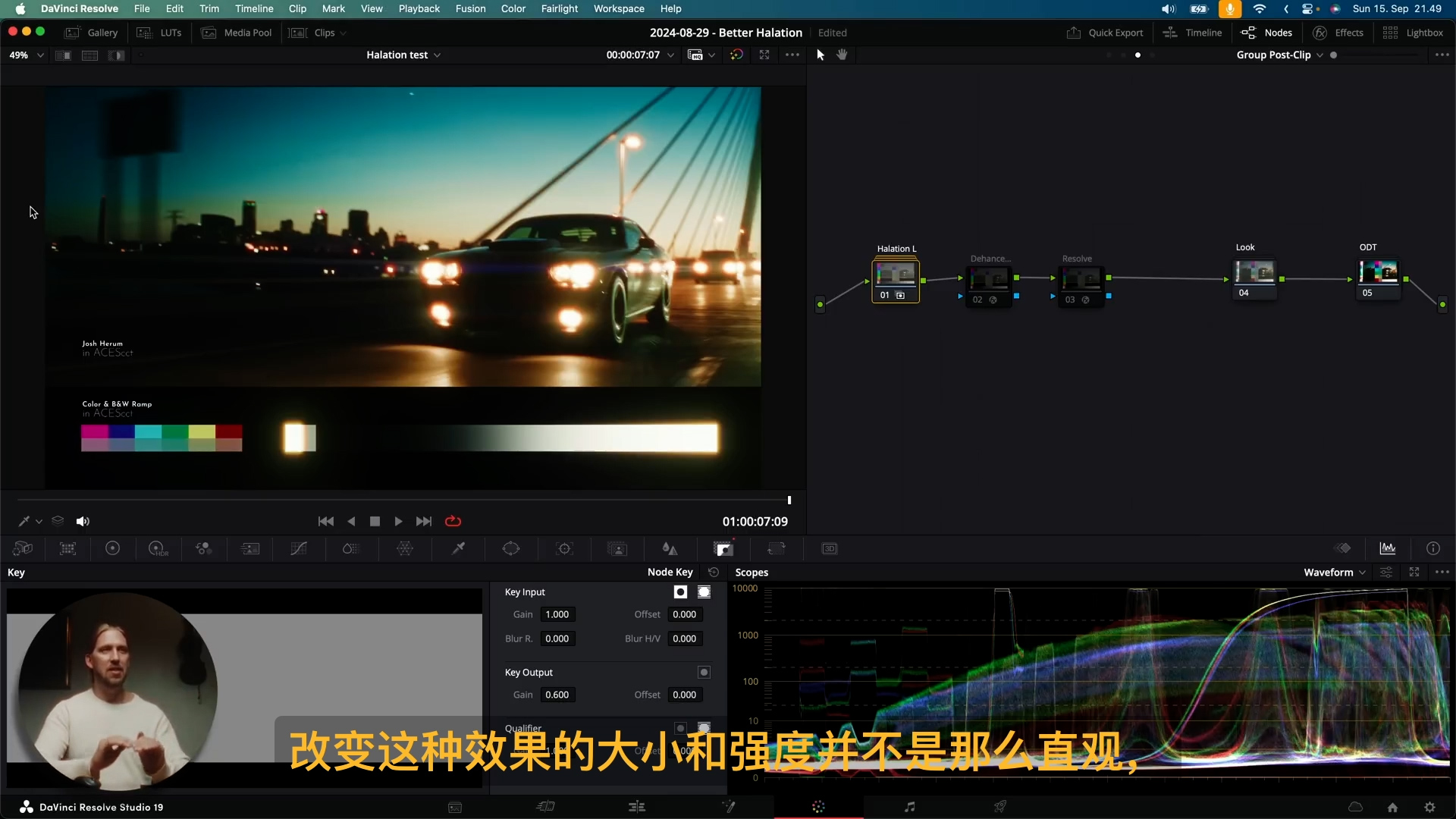
Task: Switch to the Fairlight page tab
Action: click(909, 807)
